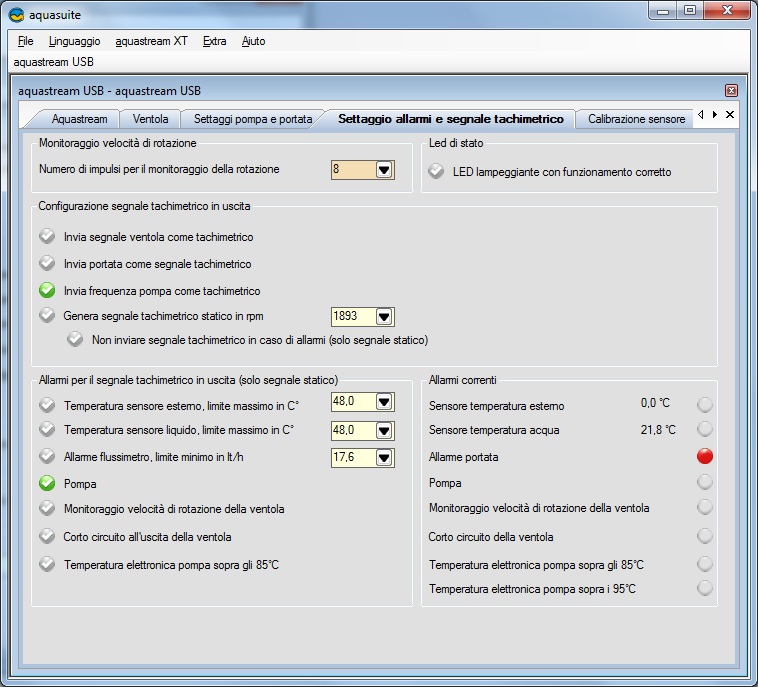Enable Invia segnale ventola come tachimetrico
758x687 pixels.
[47, 237]
